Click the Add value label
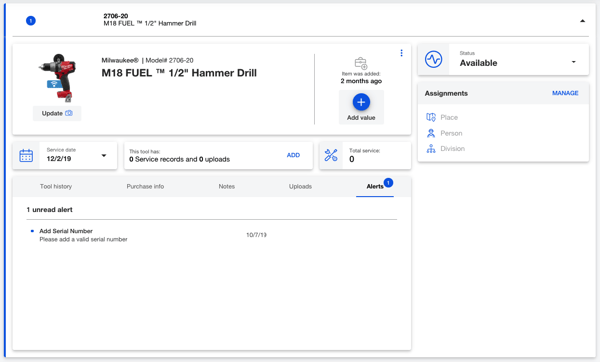This screenshot has width=600, height=362. click(x=361, y=118)
